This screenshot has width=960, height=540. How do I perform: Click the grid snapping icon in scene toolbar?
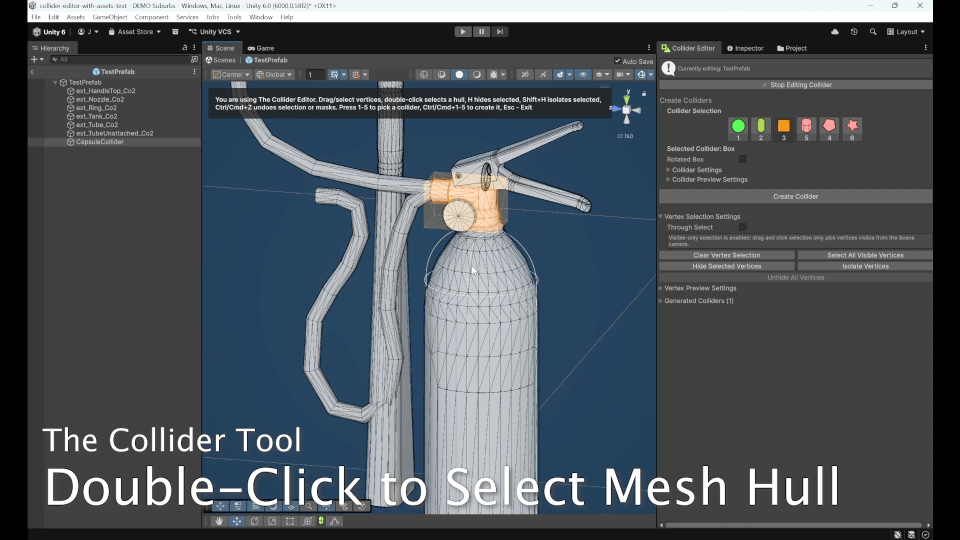(334, 75)
